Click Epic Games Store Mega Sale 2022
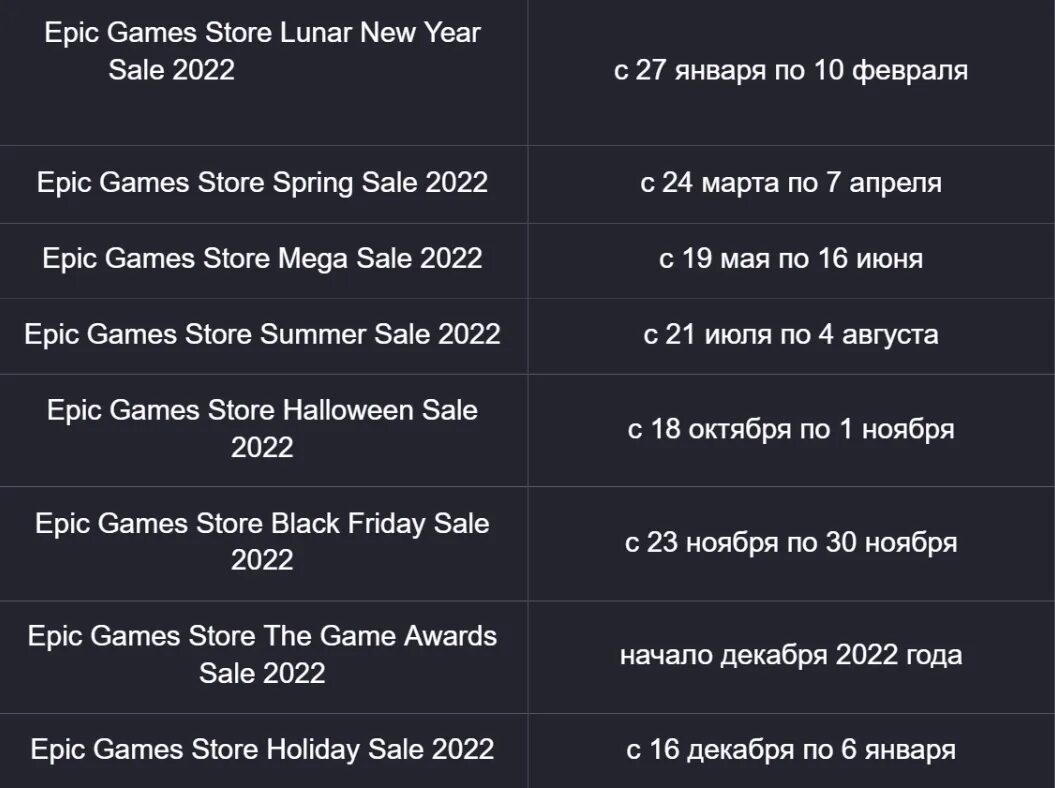Image resolution: width=1055 pixels, height=788 pixels. coord(262,258)
